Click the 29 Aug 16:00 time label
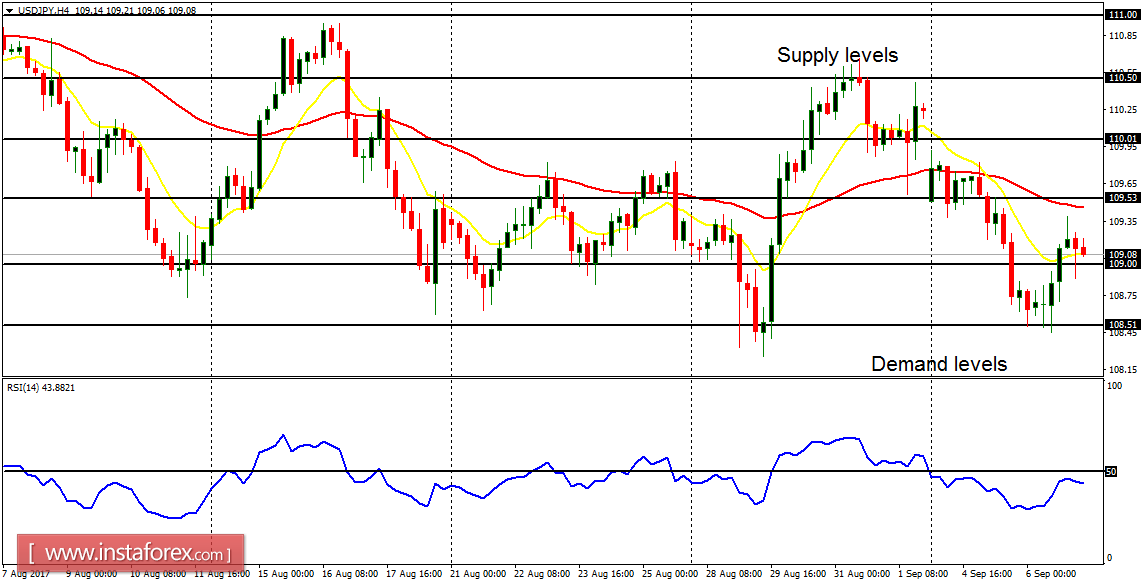Image resolution: width=1143 pixels, height=585 pixels. pos(797,574)
